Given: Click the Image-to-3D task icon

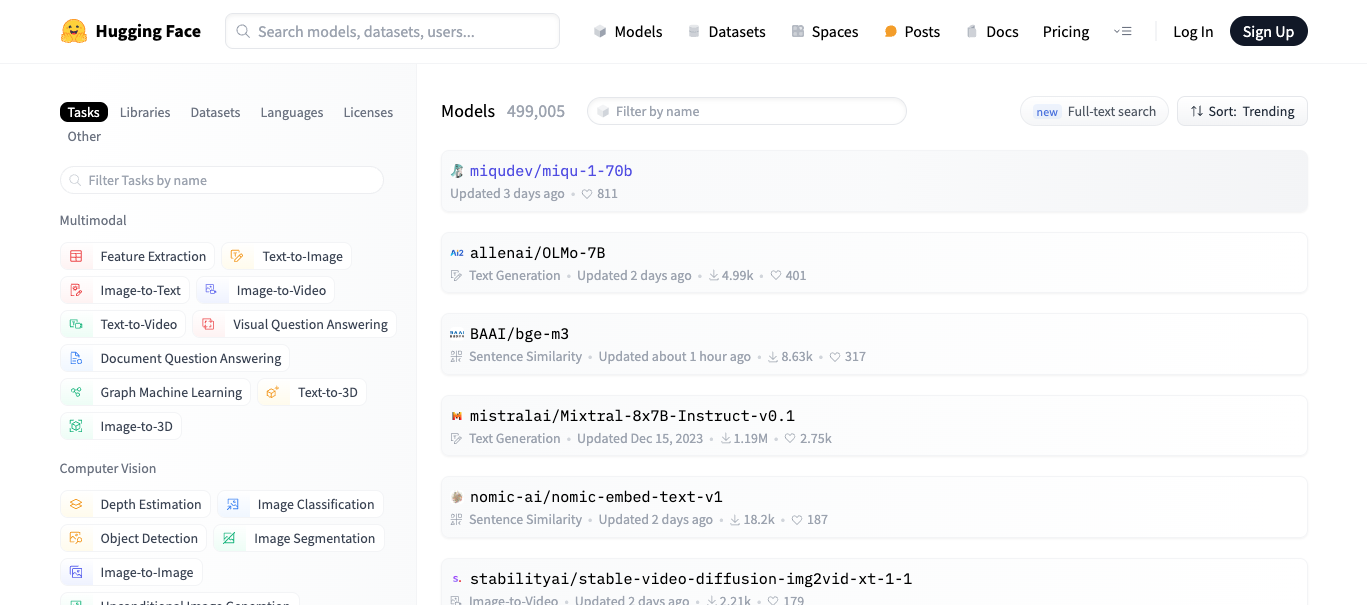Looking at the screenshot, I should click(x=76, y=426).
